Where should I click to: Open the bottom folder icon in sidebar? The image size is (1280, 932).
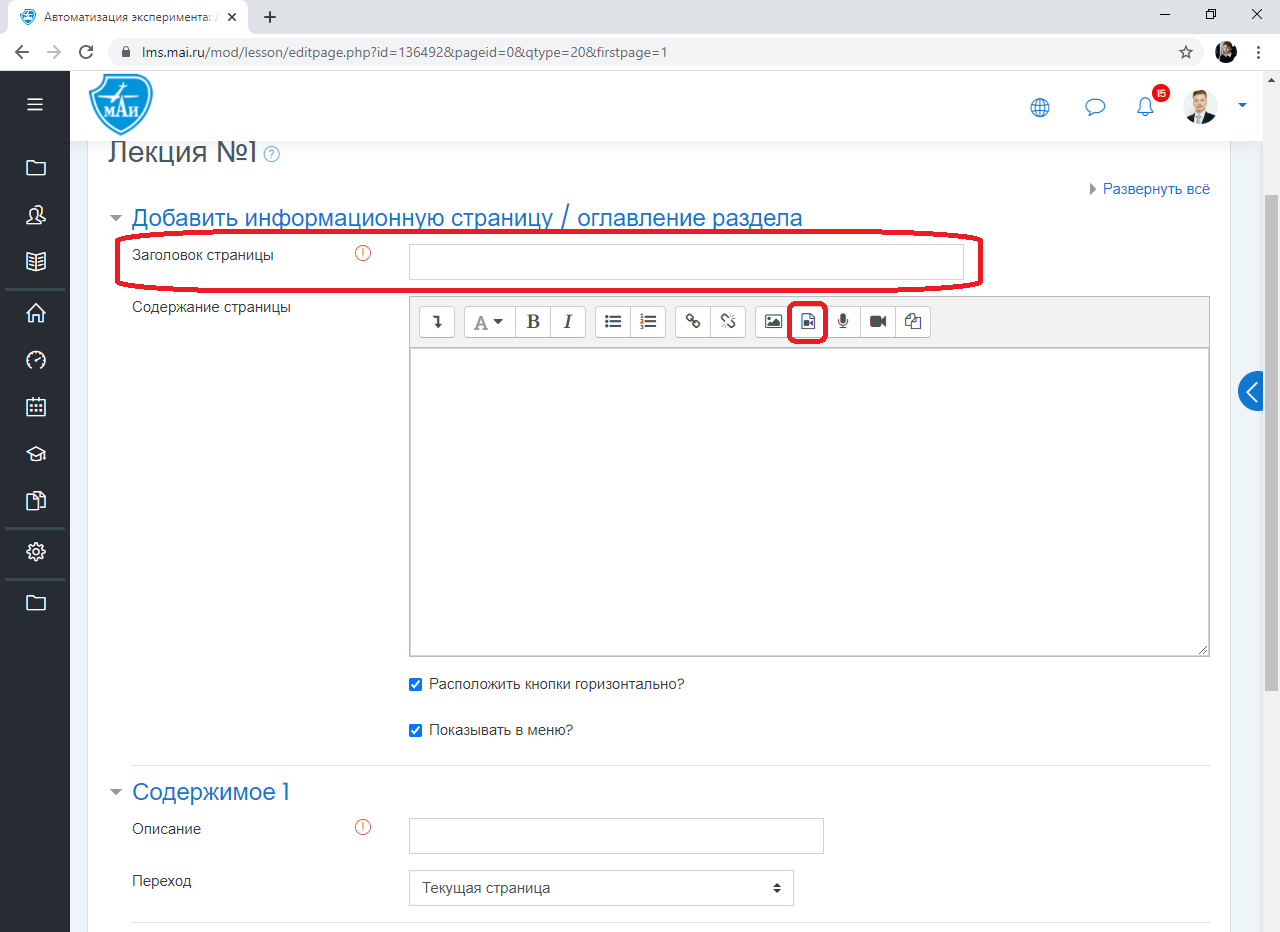[x=35, y=602]
